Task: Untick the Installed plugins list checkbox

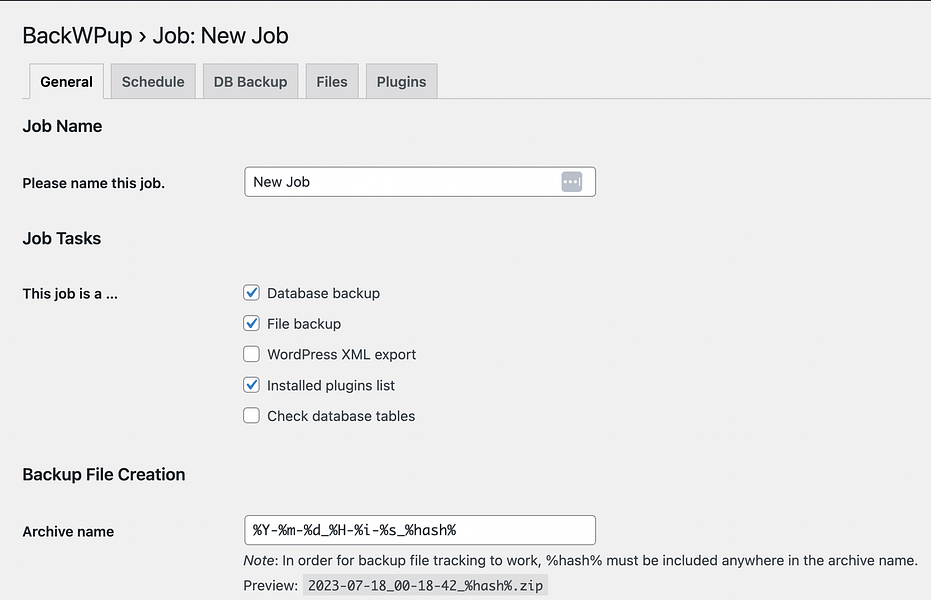Action: pos(252,385)
